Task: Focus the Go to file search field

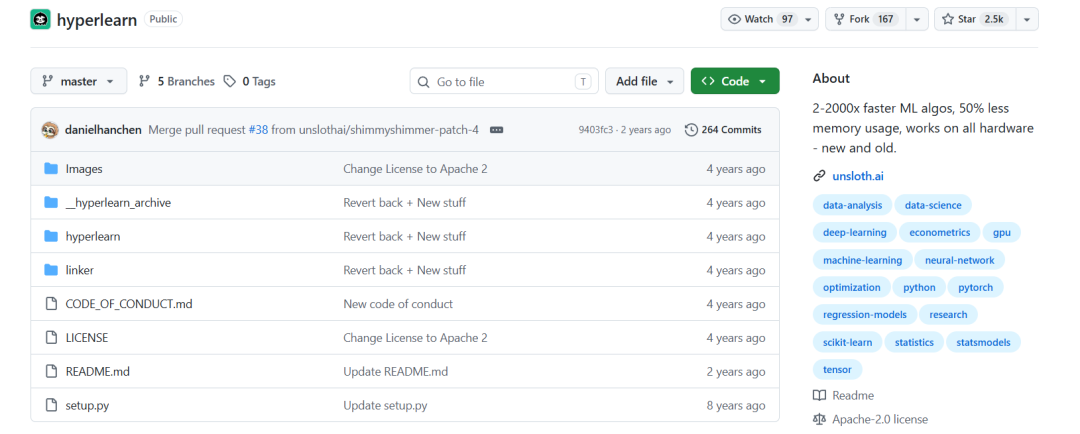Action: 504,81
